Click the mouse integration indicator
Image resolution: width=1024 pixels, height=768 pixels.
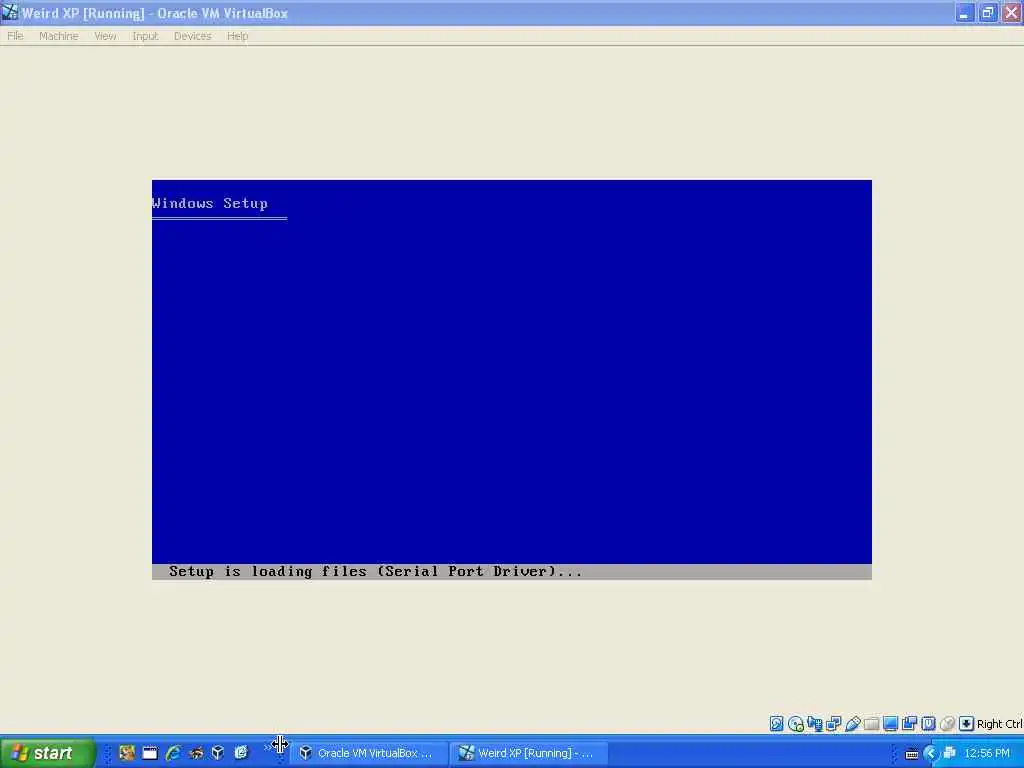point(948,723)
